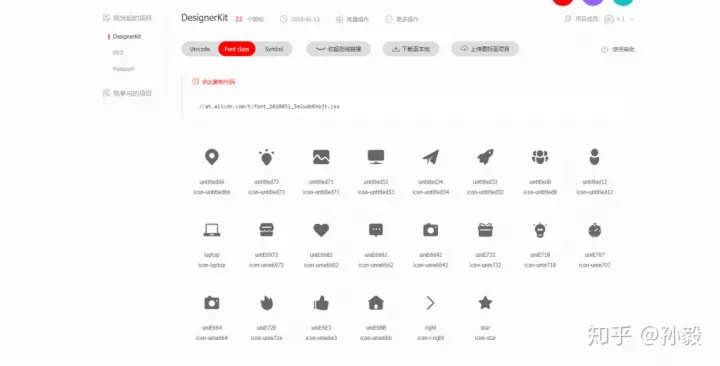
Task: Click the star icon
Action: tap(485, 303)
